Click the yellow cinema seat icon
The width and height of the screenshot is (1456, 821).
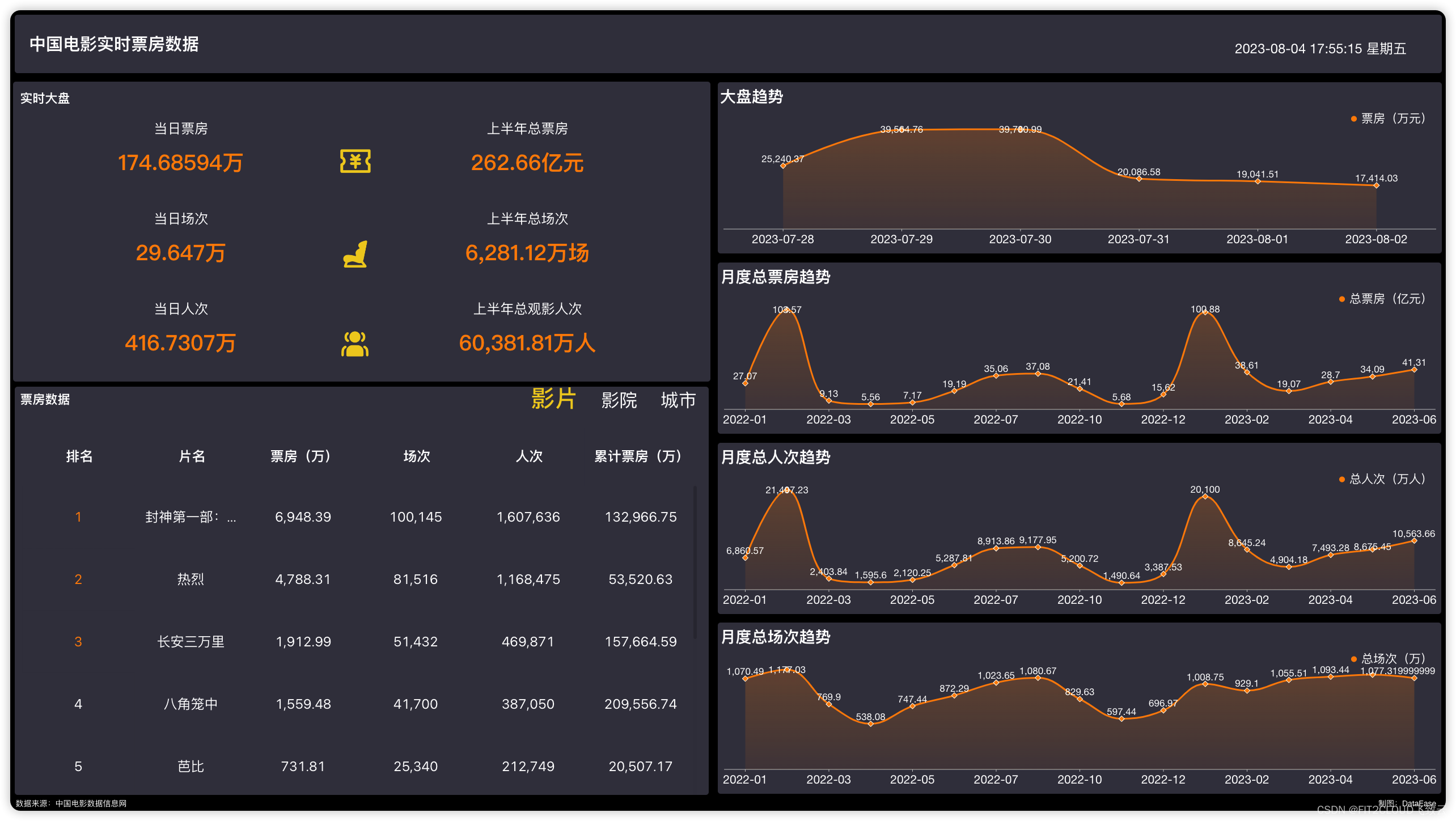pyautogui.click(x=355, y=253)
